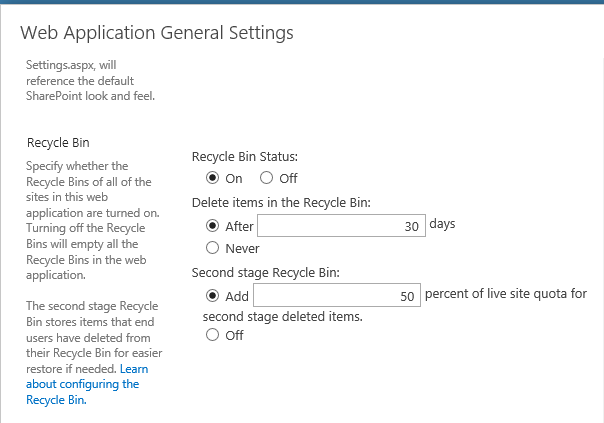Click the days unit text

click(442, 224)
